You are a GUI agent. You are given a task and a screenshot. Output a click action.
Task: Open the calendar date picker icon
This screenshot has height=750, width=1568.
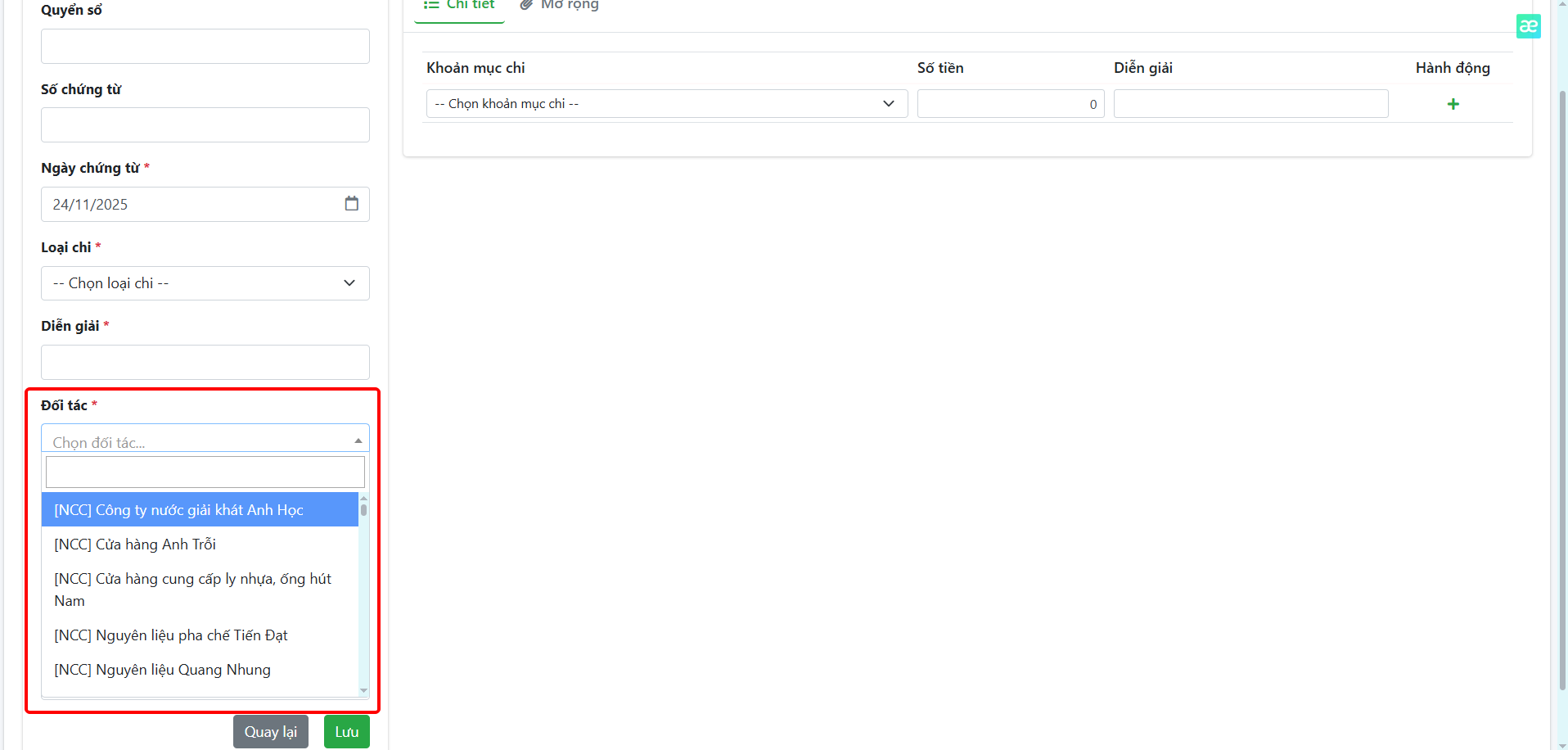point(351,204)
